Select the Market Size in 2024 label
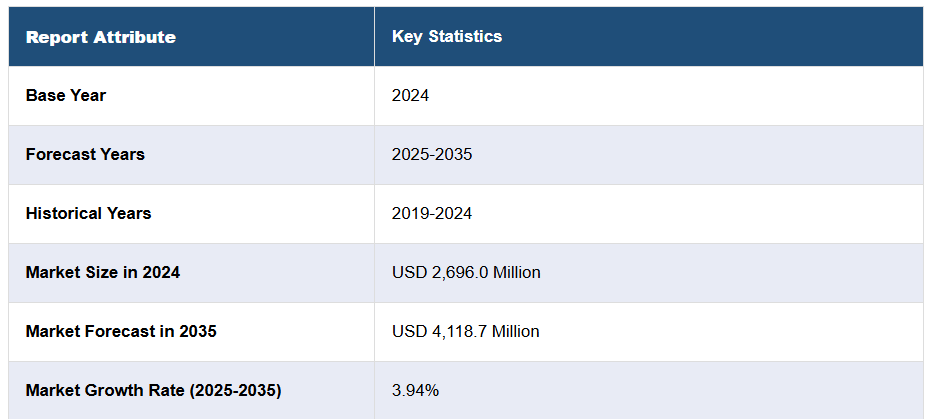This screenshot has height=419, width=927. [103, 272]
